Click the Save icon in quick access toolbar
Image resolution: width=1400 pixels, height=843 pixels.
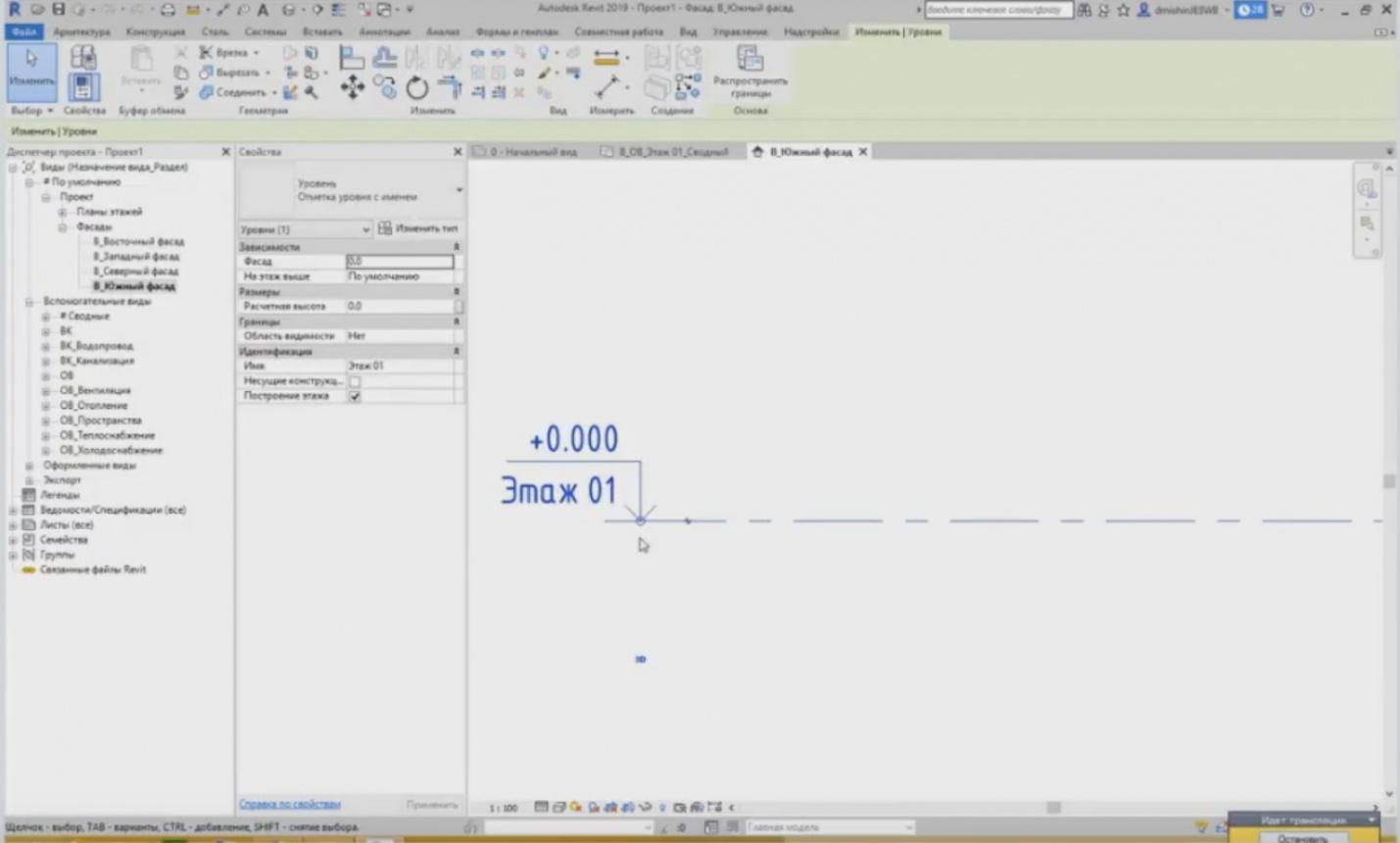coord(59,9)
